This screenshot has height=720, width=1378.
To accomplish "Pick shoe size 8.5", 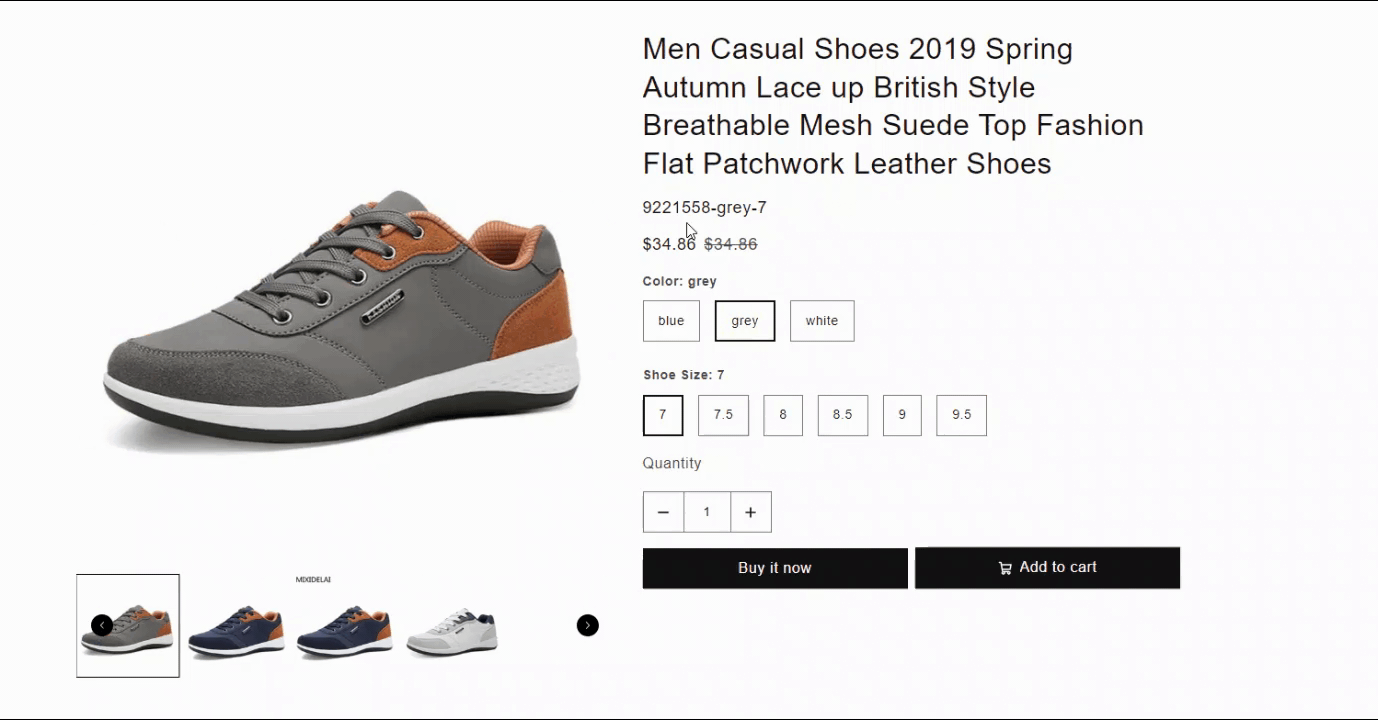I will click(x=842, y=415).
